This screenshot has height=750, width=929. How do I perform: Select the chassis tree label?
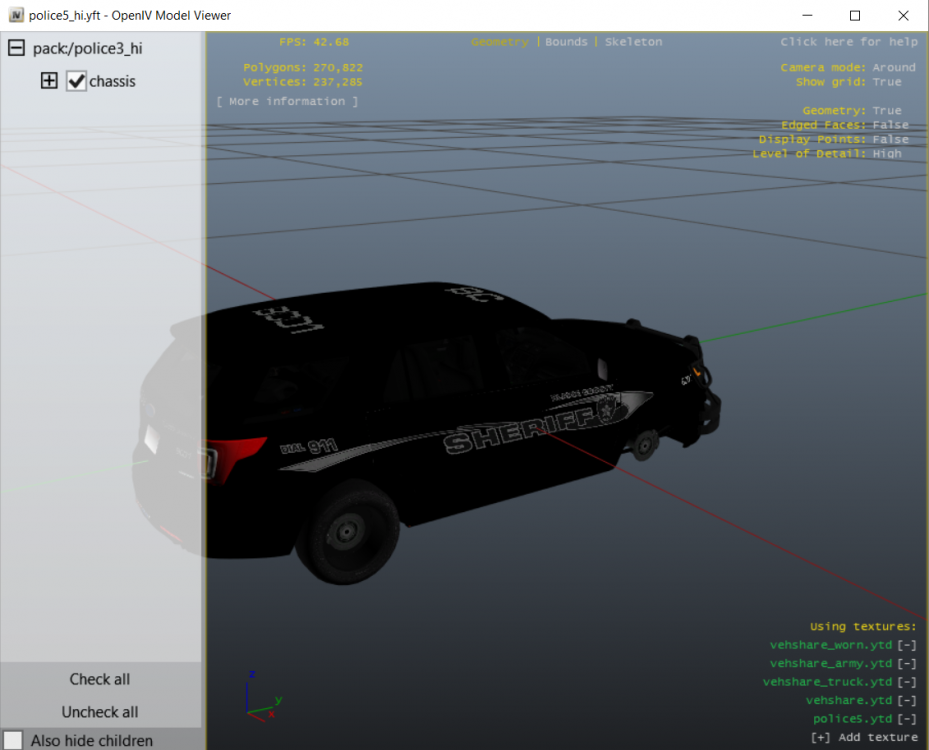(112, 81)
